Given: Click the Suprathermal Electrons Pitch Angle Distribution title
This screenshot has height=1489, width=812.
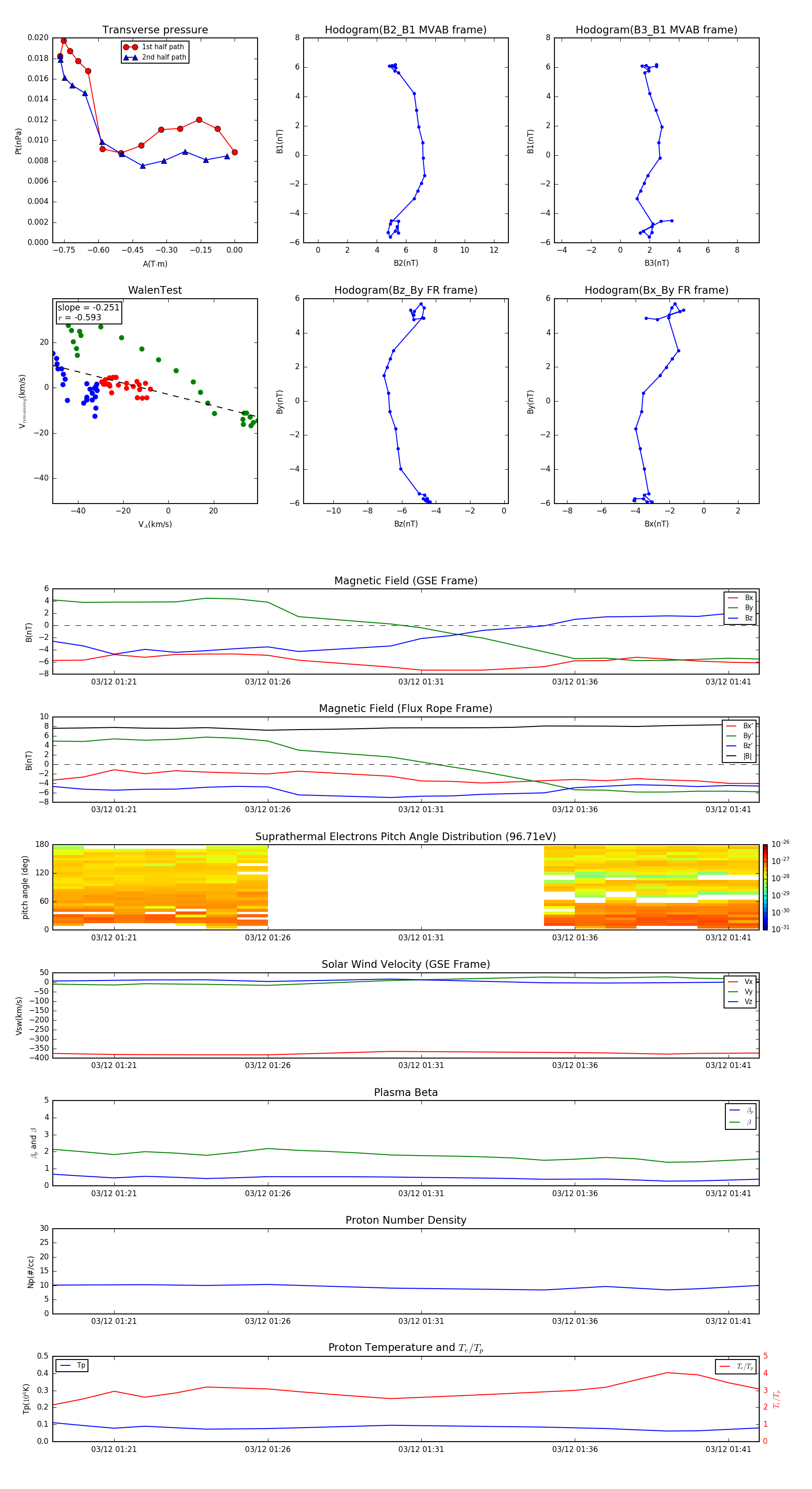Looking at the screenshot, I should click(406, 837).
